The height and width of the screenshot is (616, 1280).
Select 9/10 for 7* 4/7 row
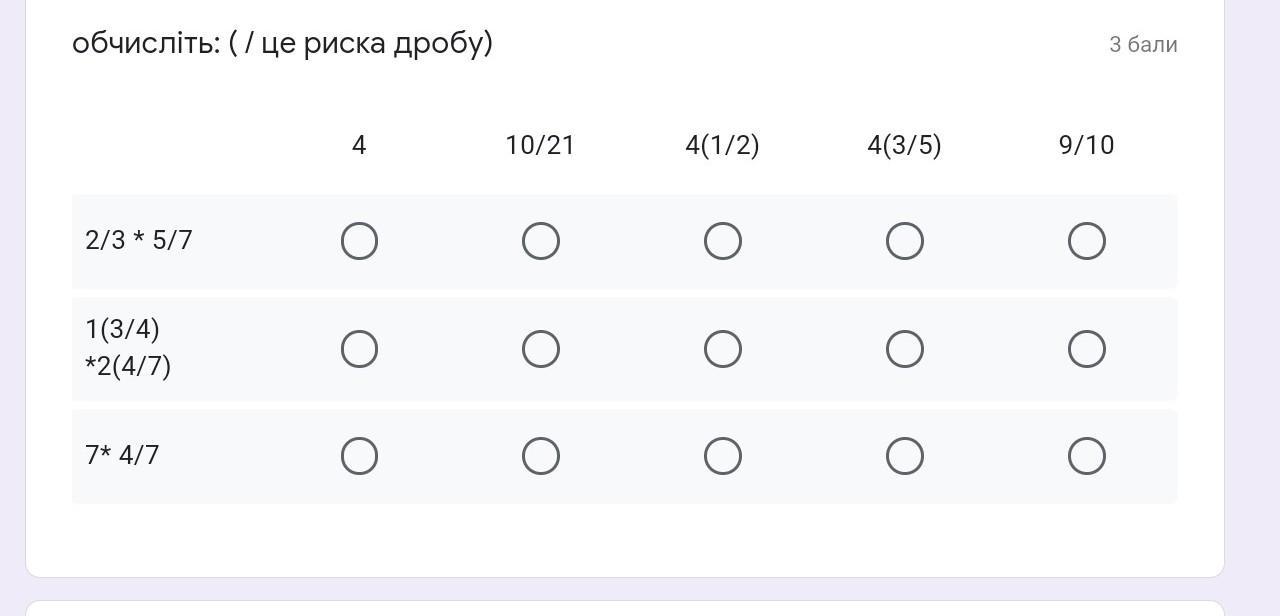coord(1087,456)
